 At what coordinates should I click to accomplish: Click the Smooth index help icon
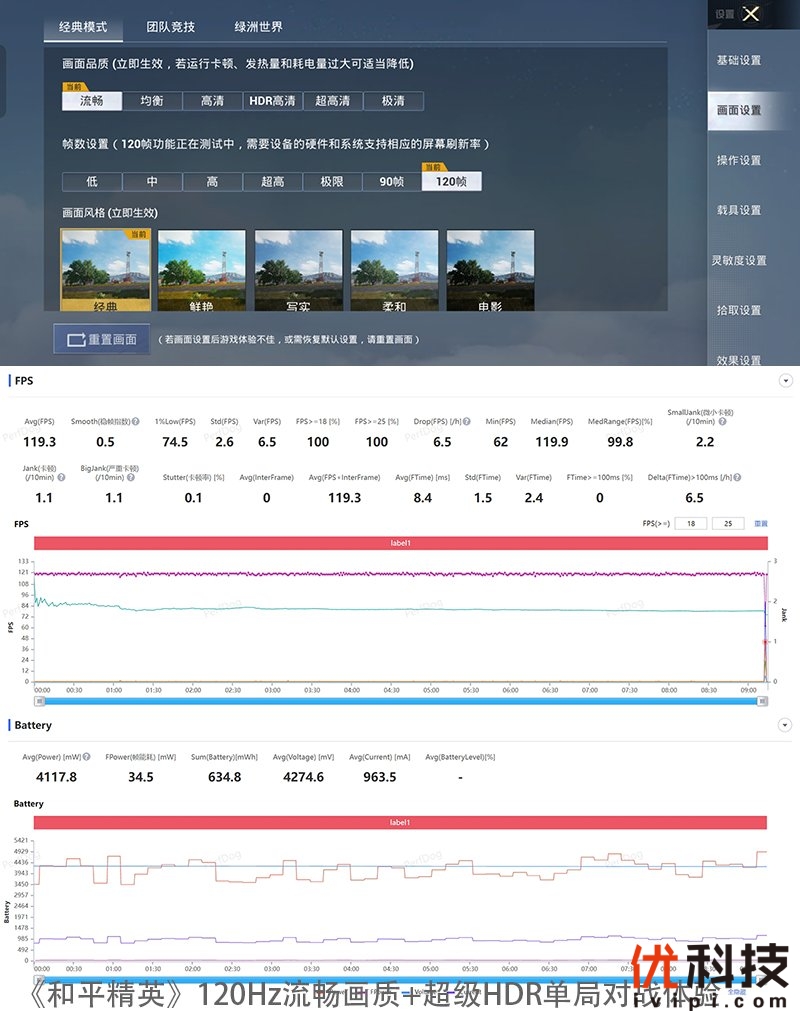coord(135,422)
